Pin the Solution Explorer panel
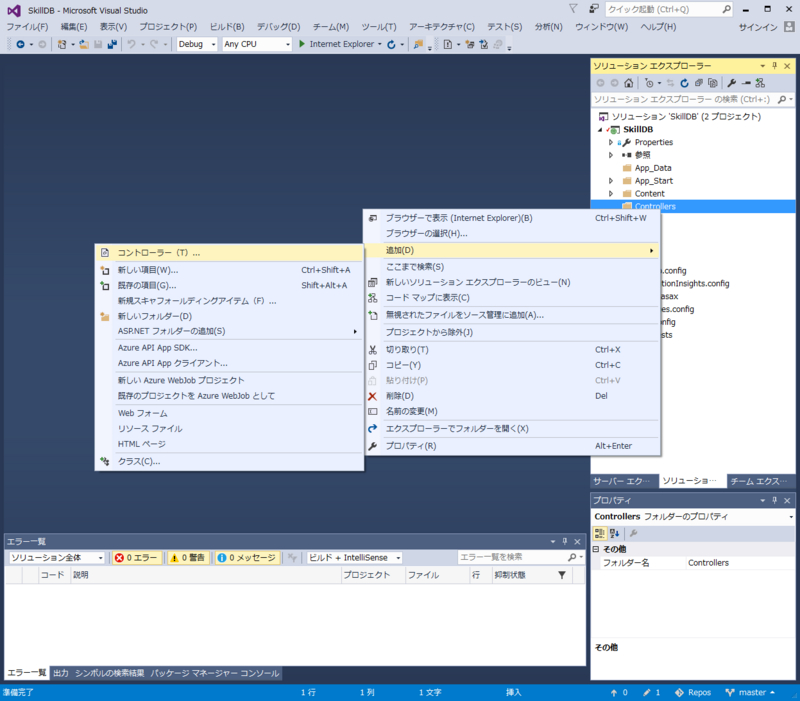 [774, 66]
